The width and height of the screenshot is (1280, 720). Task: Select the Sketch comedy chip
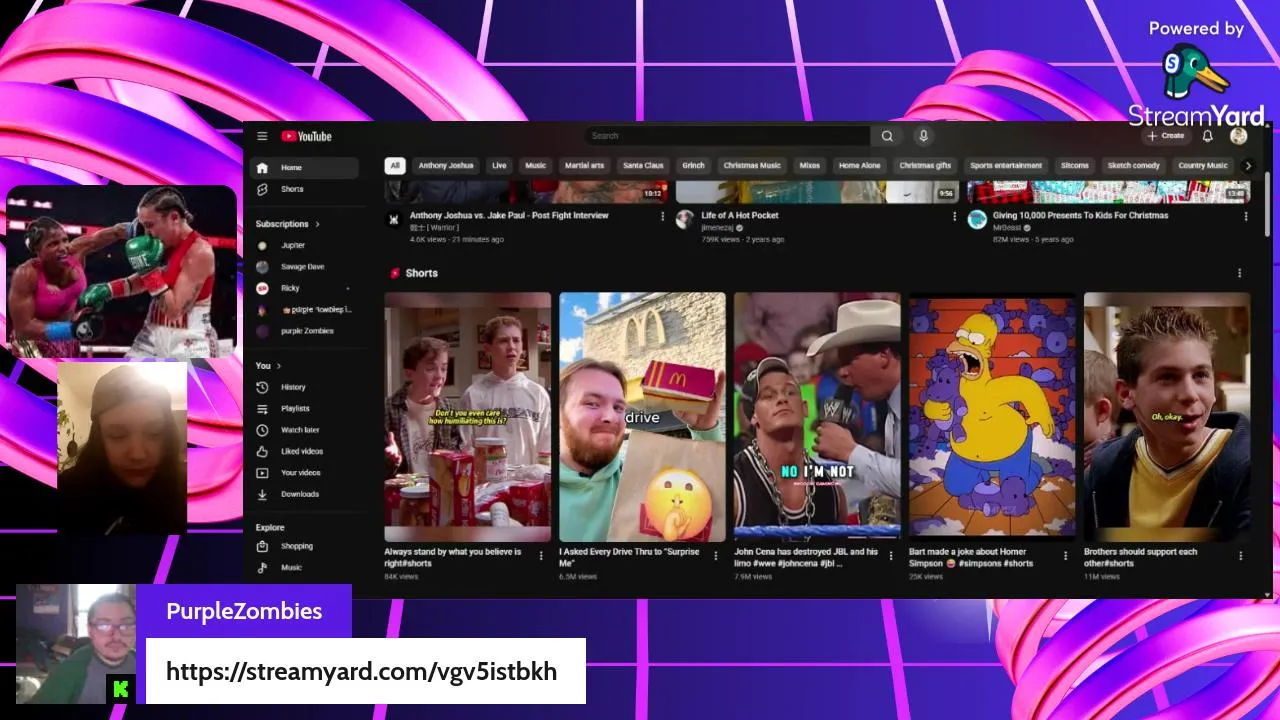tap(1133, 166)
